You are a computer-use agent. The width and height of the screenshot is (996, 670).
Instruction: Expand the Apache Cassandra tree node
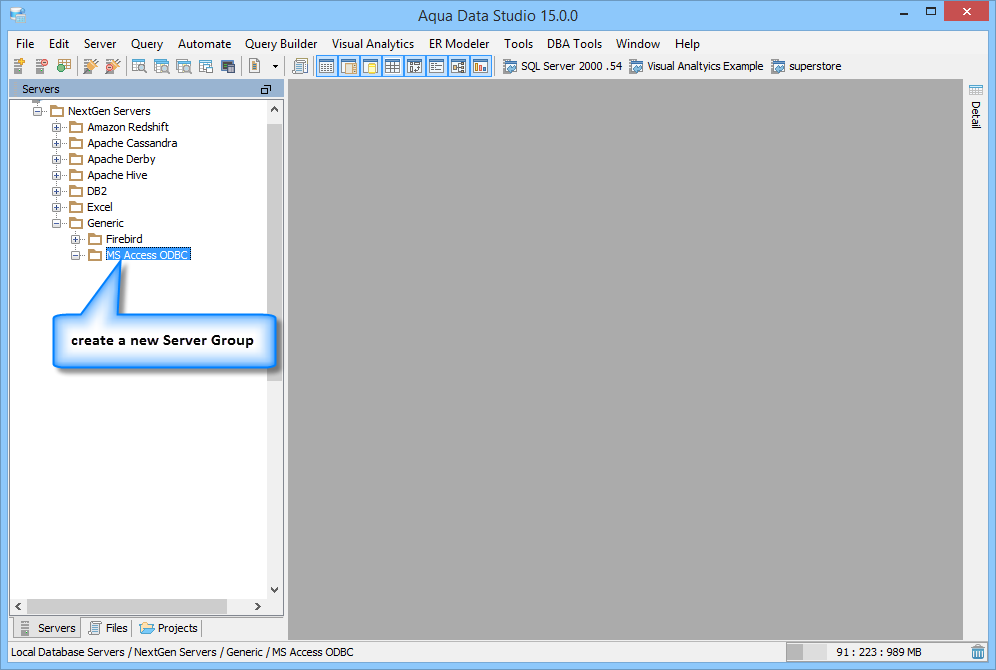[x=57, y=144]
